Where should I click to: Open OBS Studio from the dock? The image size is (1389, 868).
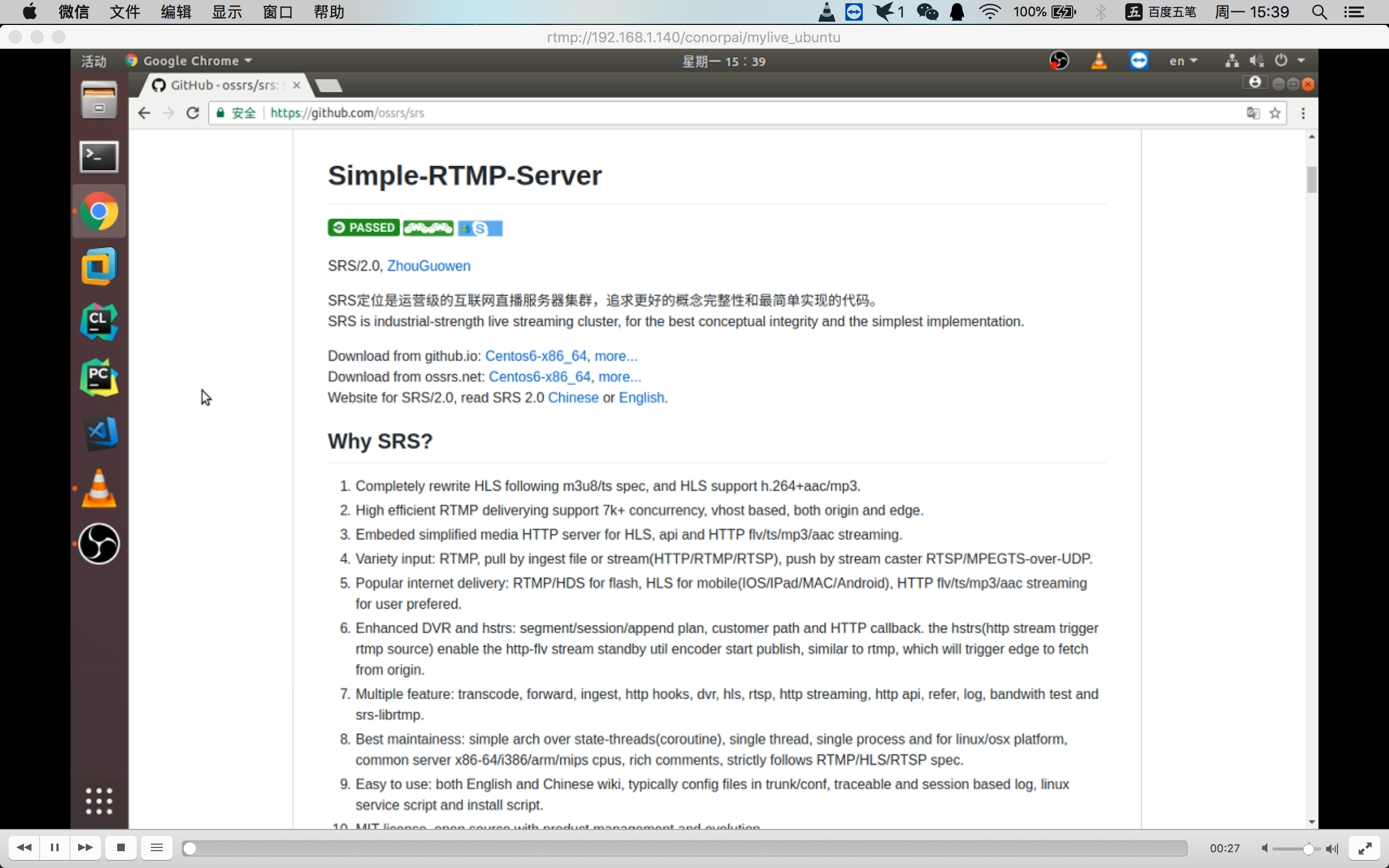[x=99, y=544]
